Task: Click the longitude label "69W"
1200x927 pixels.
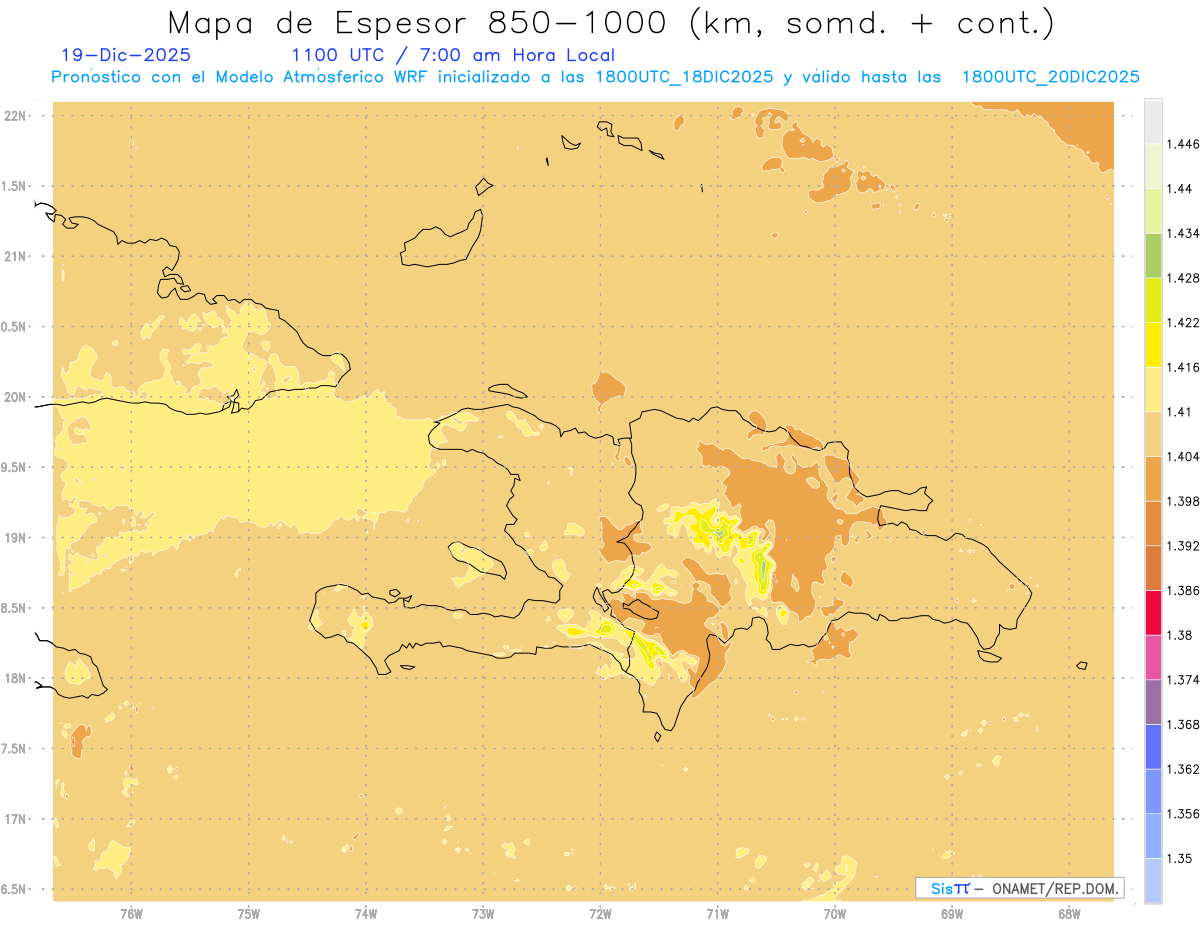Action: tap(952, 914)
